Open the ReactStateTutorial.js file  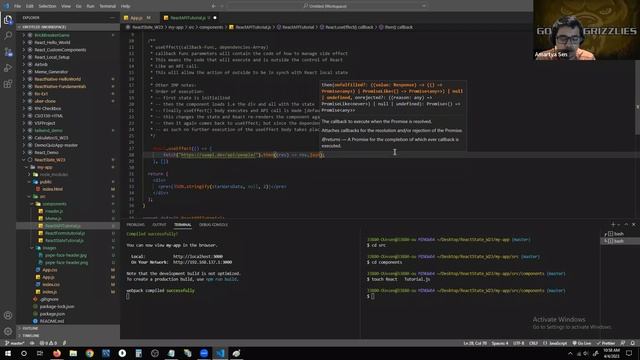pos(68,241)
